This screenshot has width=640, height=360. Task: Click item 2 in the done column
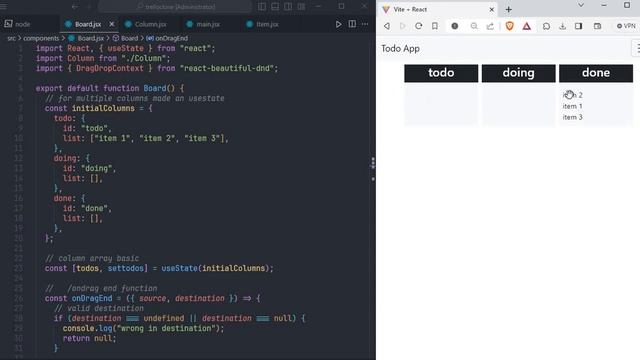[x=573, y=95]
